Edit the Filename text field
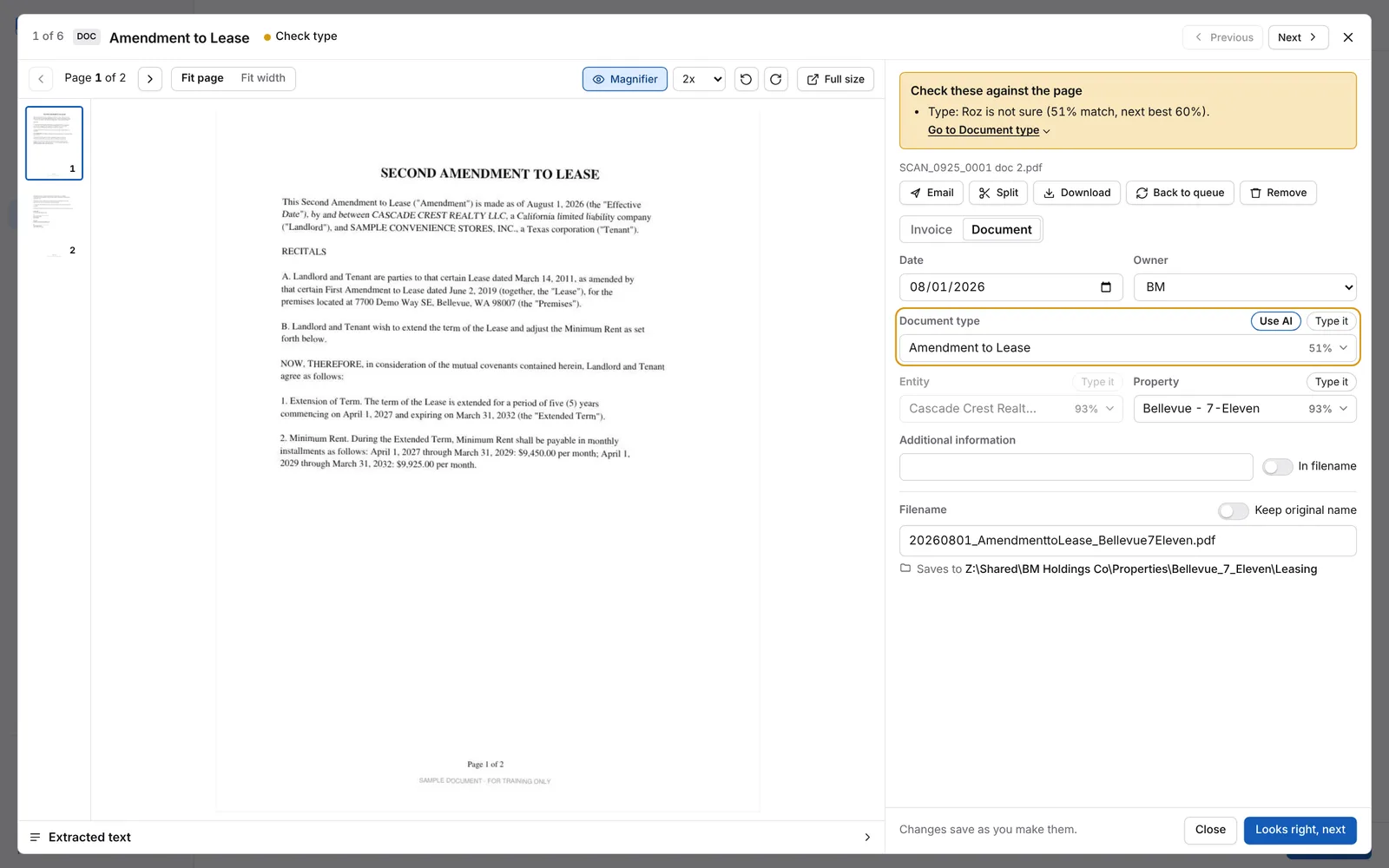 pos(1128,541)
